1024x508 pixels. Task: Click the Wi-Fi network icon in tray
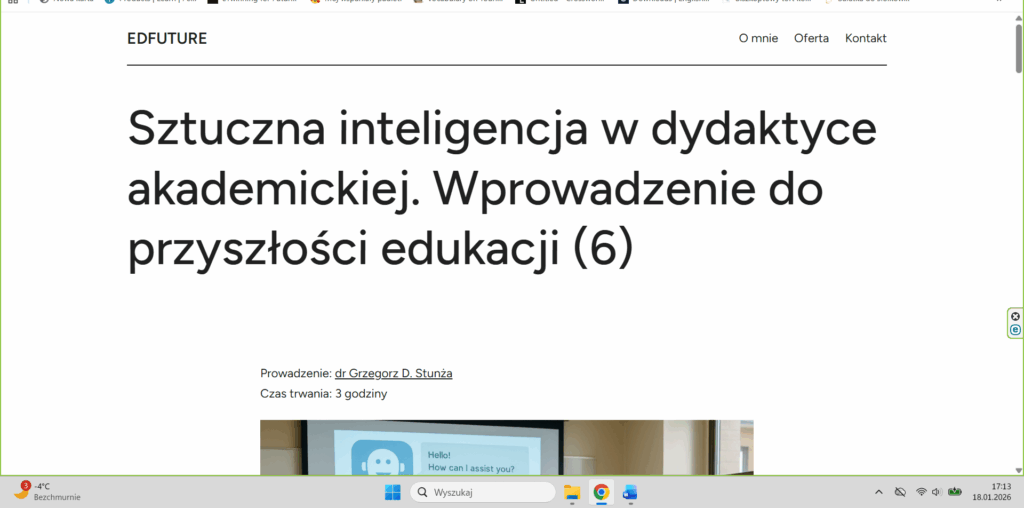(921, 492)
